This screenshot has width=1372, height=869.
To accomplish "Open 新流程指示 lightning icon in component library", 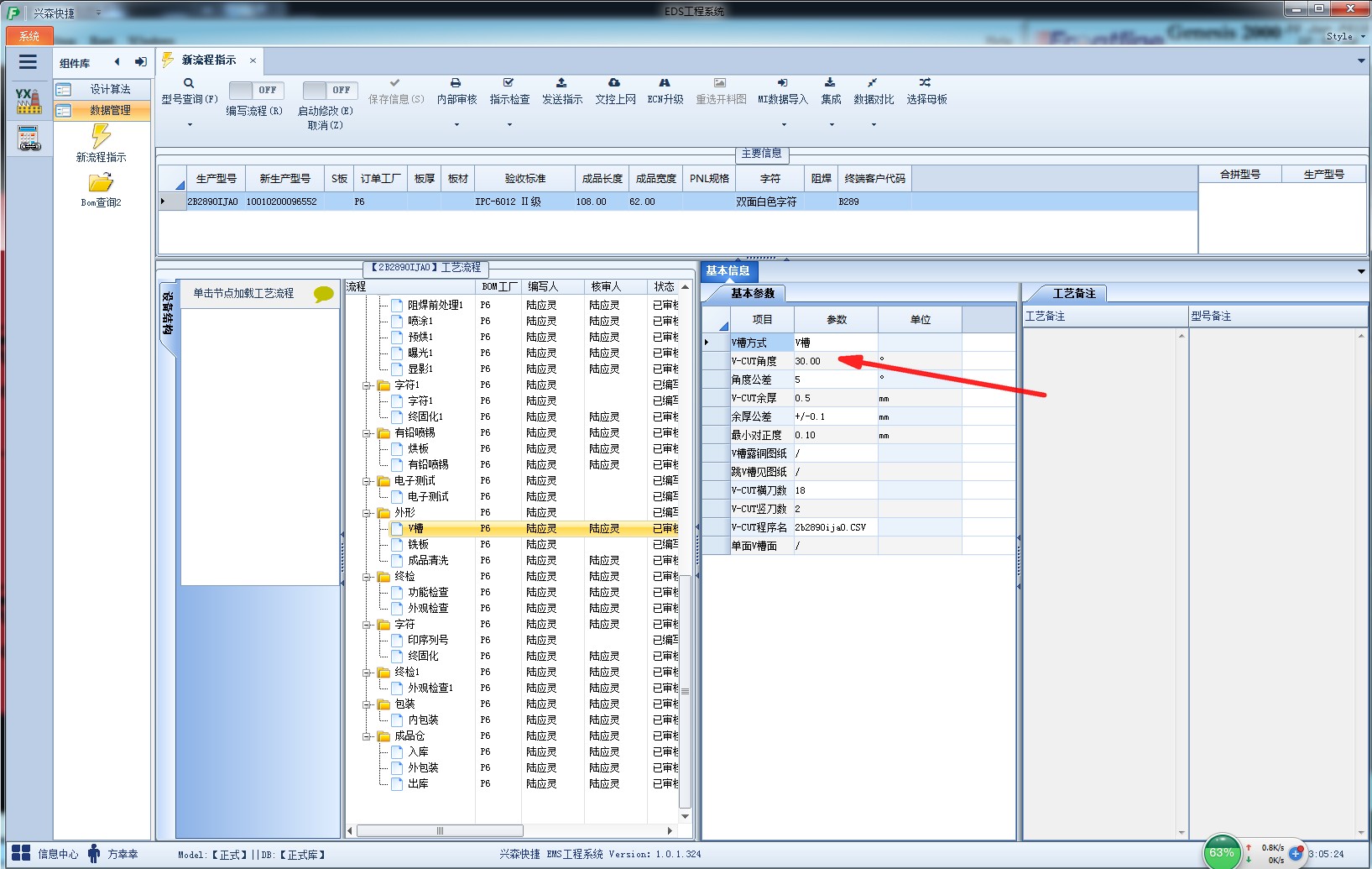I will tap(101, 135).
